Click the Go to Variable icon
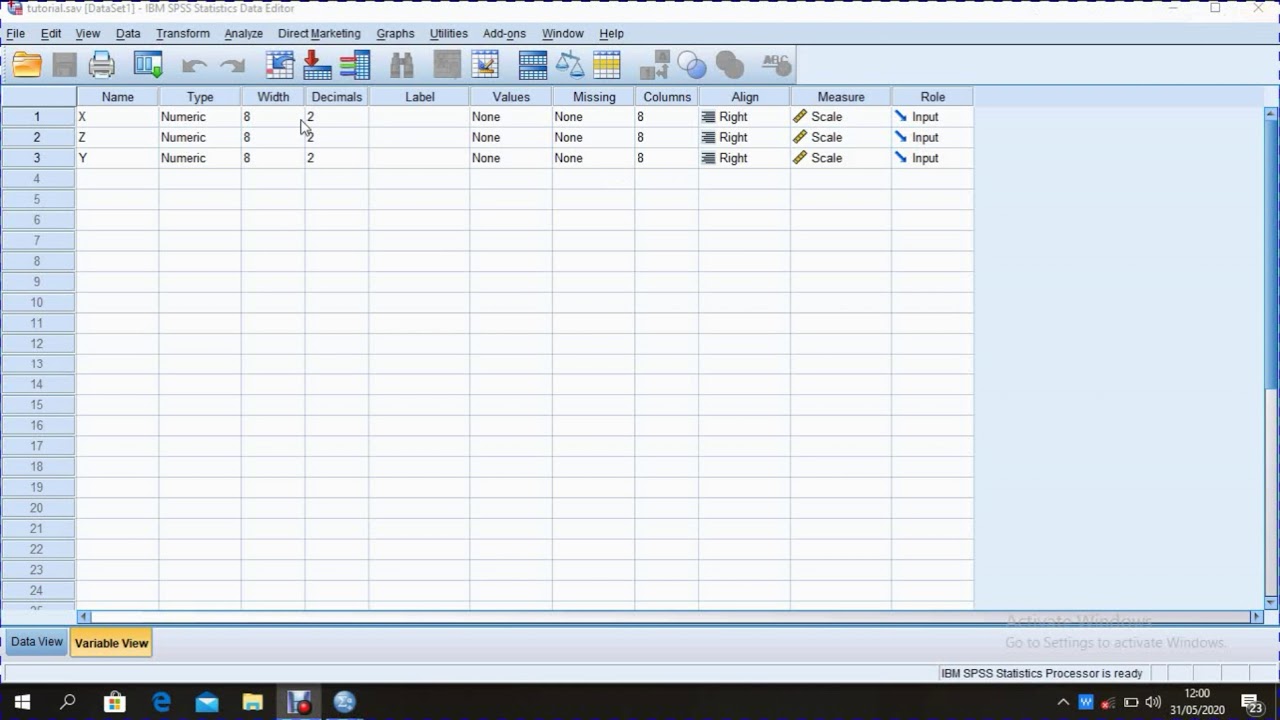Image resolution: width=1280 pixels, height=720 pixels. [317, 66]
